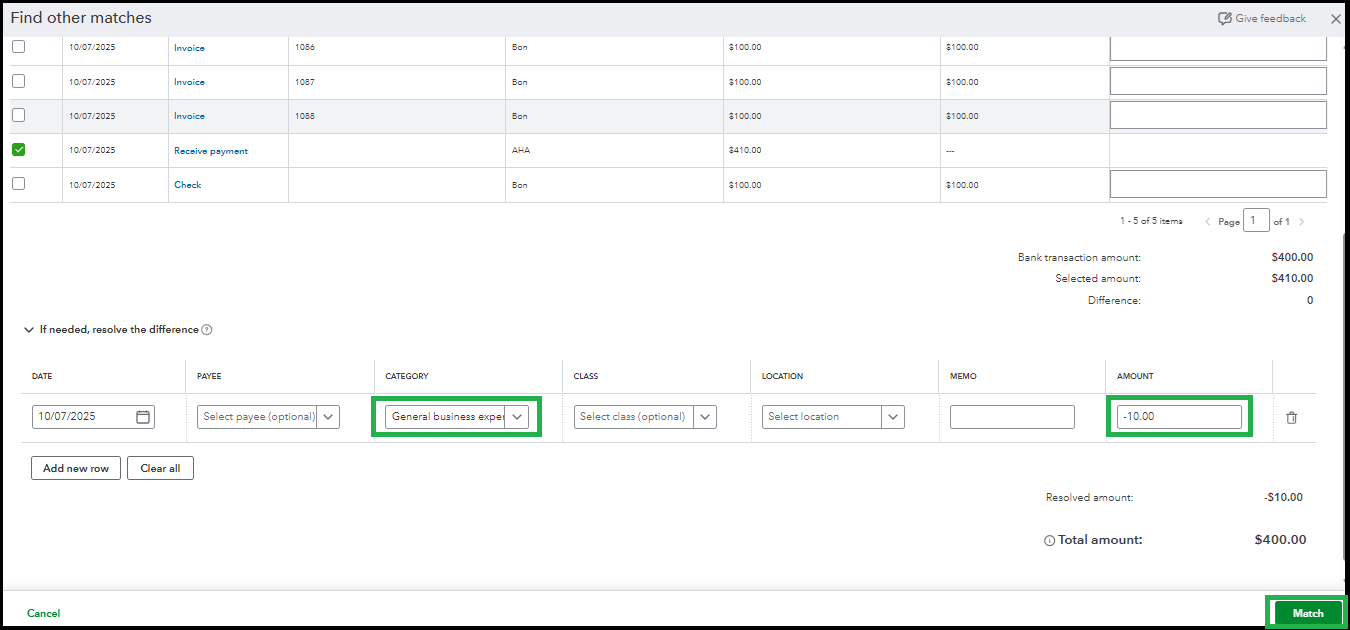Image resolution: width=1350 pixels, height=630 pixels.
Task: Click the Amount field showing -10.00
Action: [x=1179, y=417]
